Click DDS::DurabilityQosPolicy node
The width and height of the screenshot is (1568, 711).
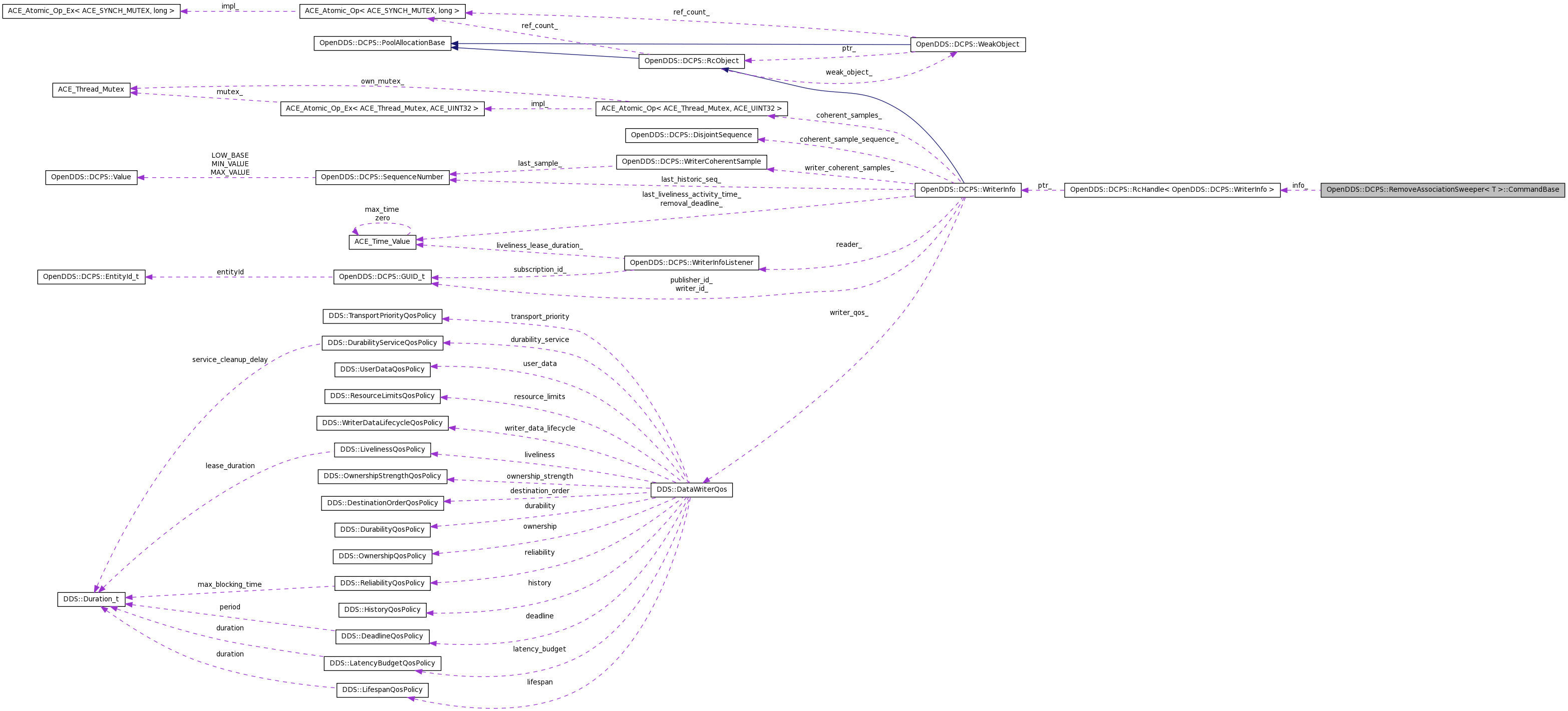[382, 530]
